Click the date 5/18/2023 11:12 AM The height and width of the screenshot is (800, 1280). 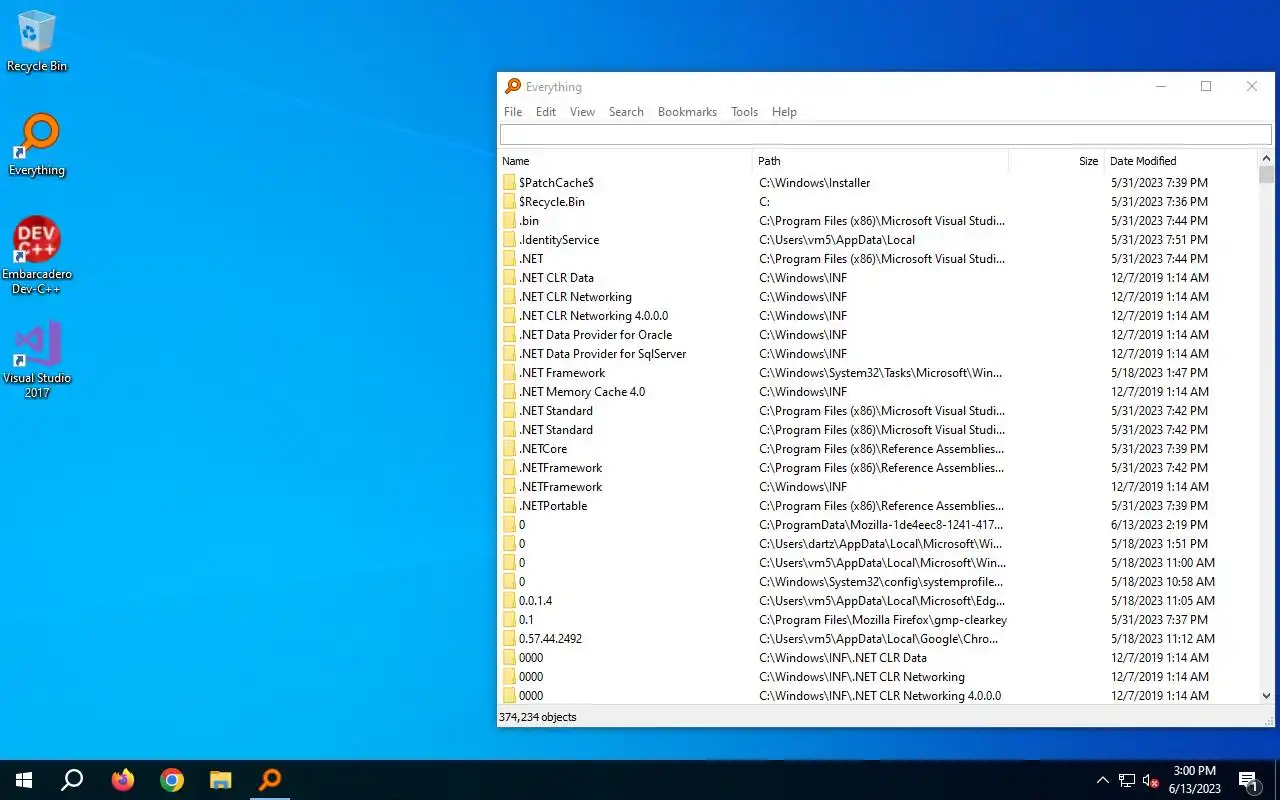(1163, 639)
